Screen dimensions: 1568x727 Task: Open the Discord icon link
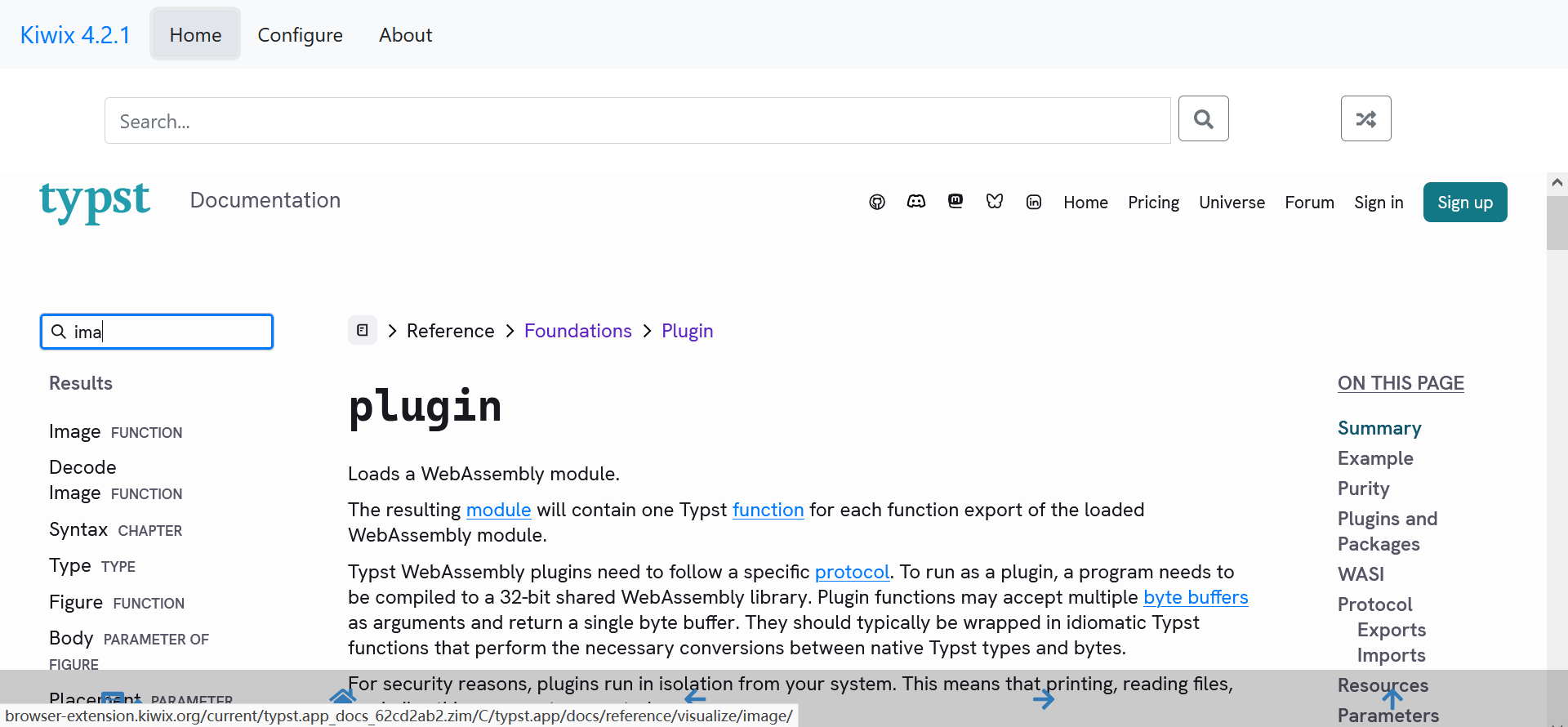click(916, 202)
